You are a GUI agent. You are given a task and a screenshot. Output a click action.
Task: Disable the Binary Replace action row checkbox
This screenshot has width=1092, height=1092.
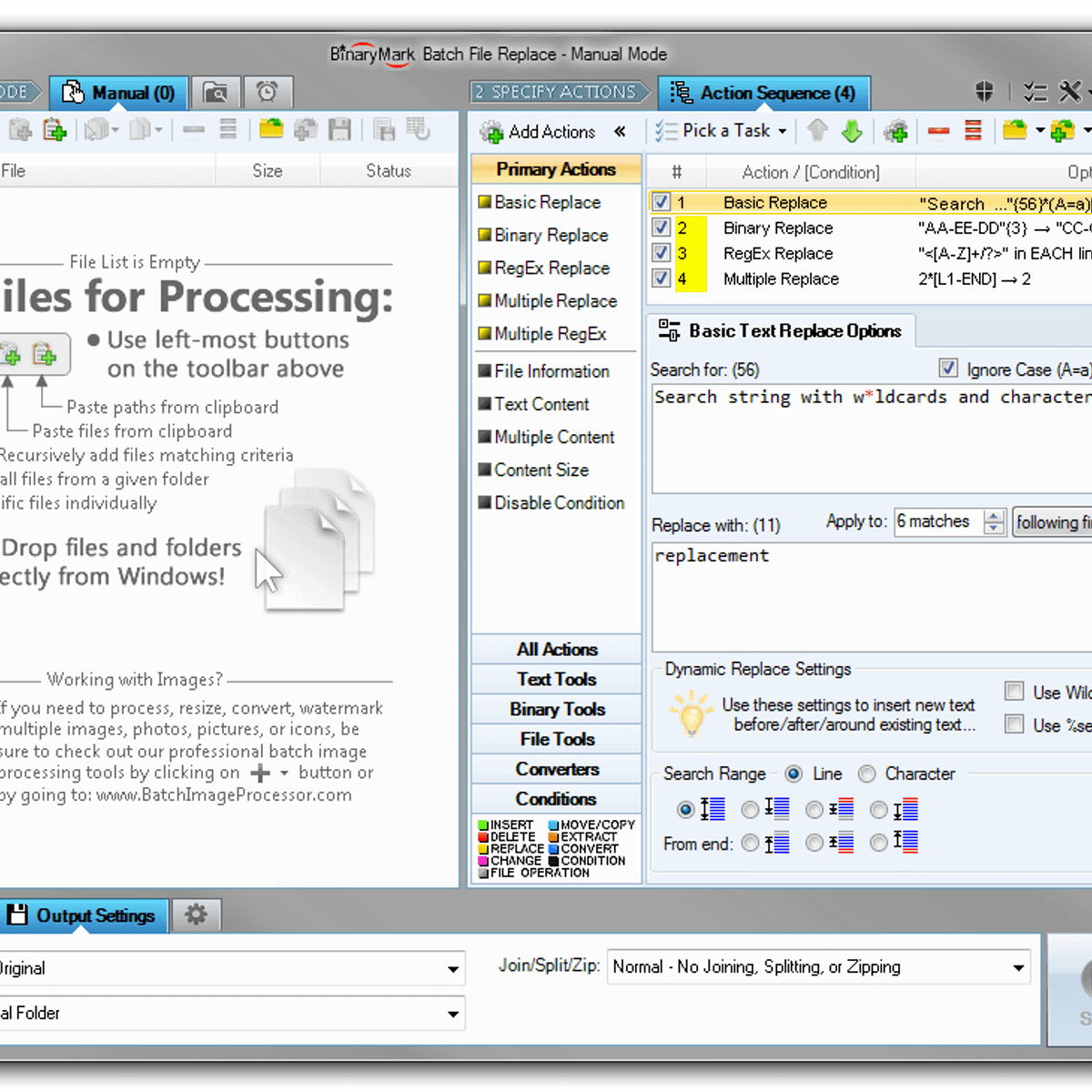662,227
